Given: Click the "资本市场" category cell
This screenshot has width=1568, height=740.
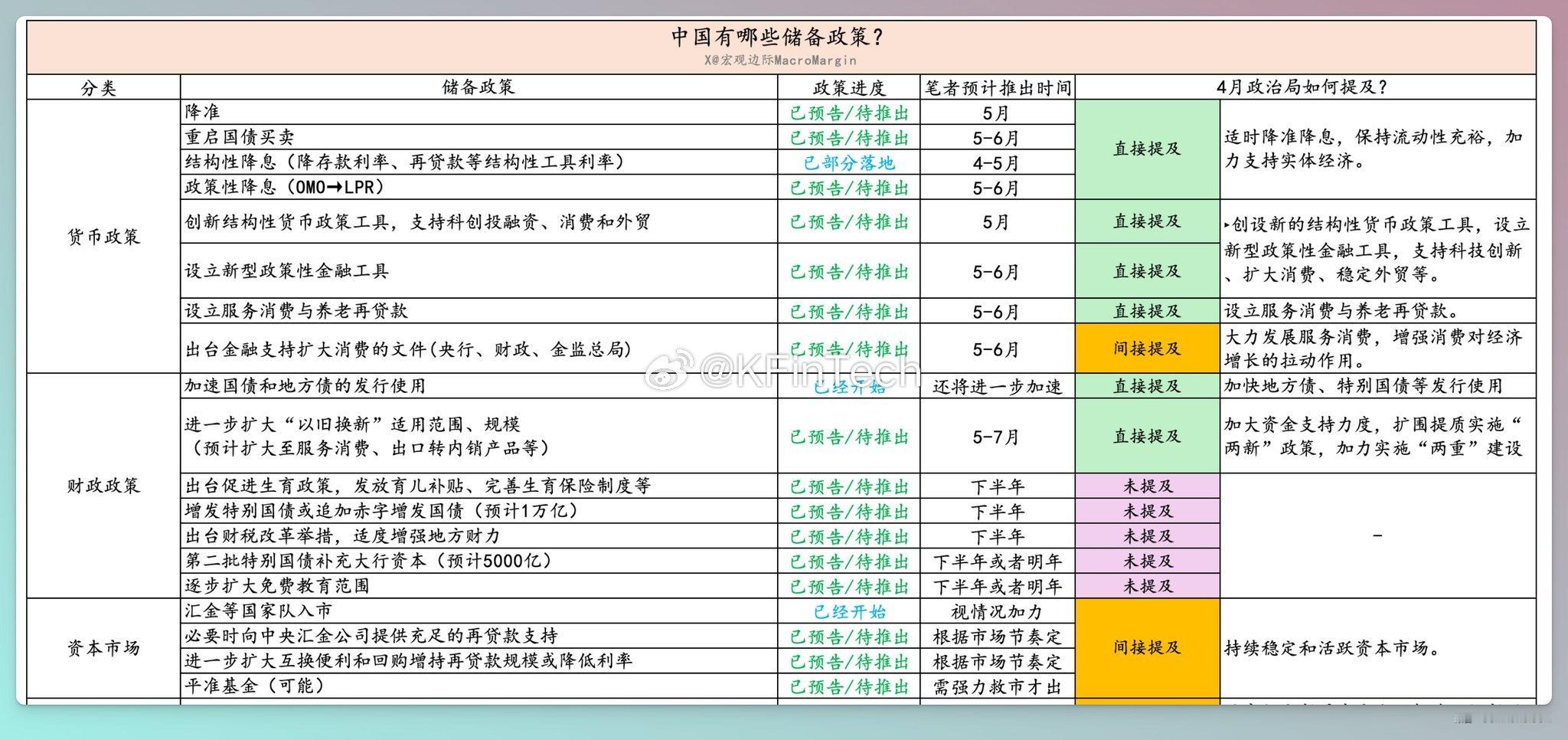Looking at the screenshot, I should coord(103,648).
